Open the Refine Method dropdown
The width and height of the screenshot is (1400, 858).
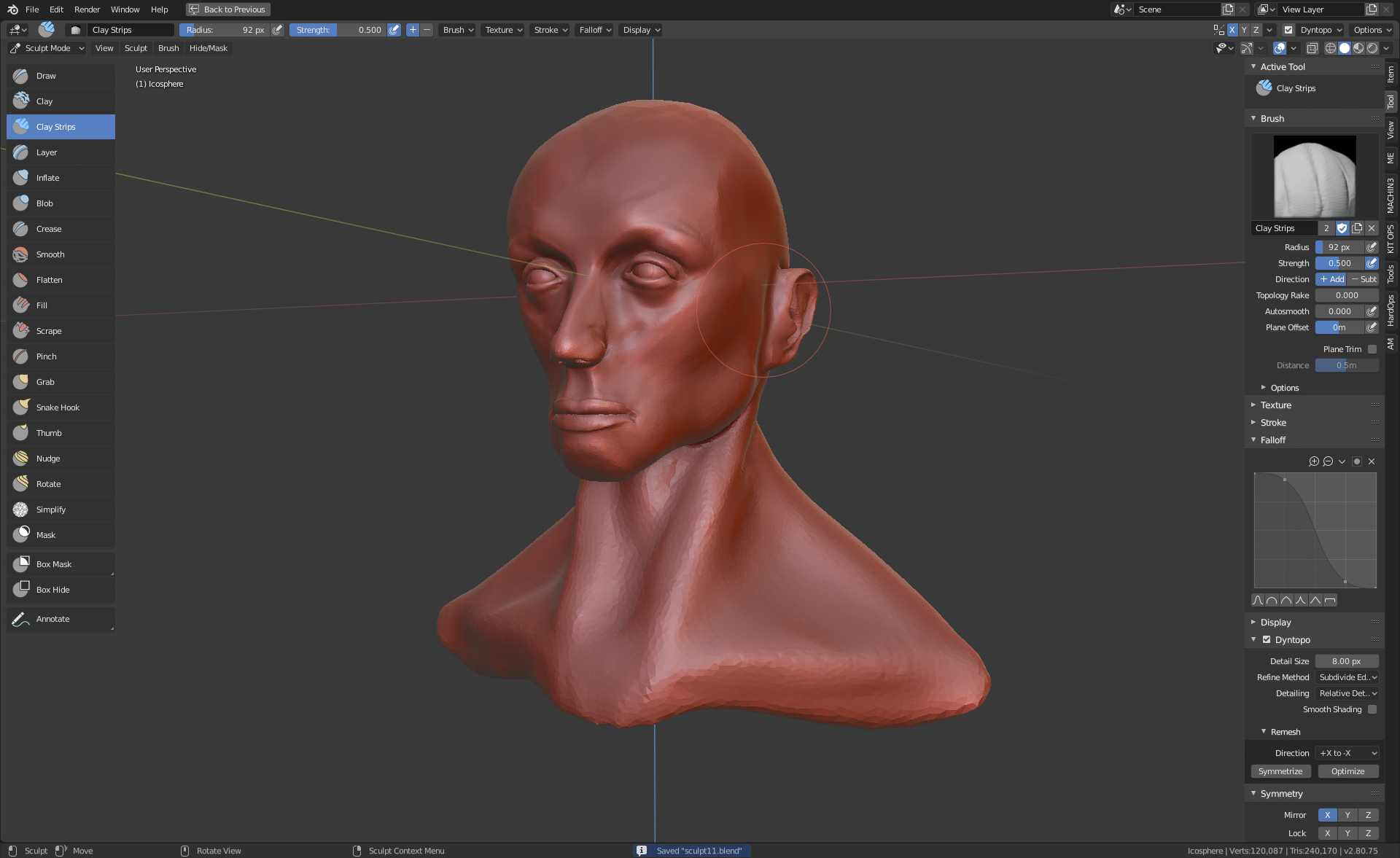point(1347,677)
